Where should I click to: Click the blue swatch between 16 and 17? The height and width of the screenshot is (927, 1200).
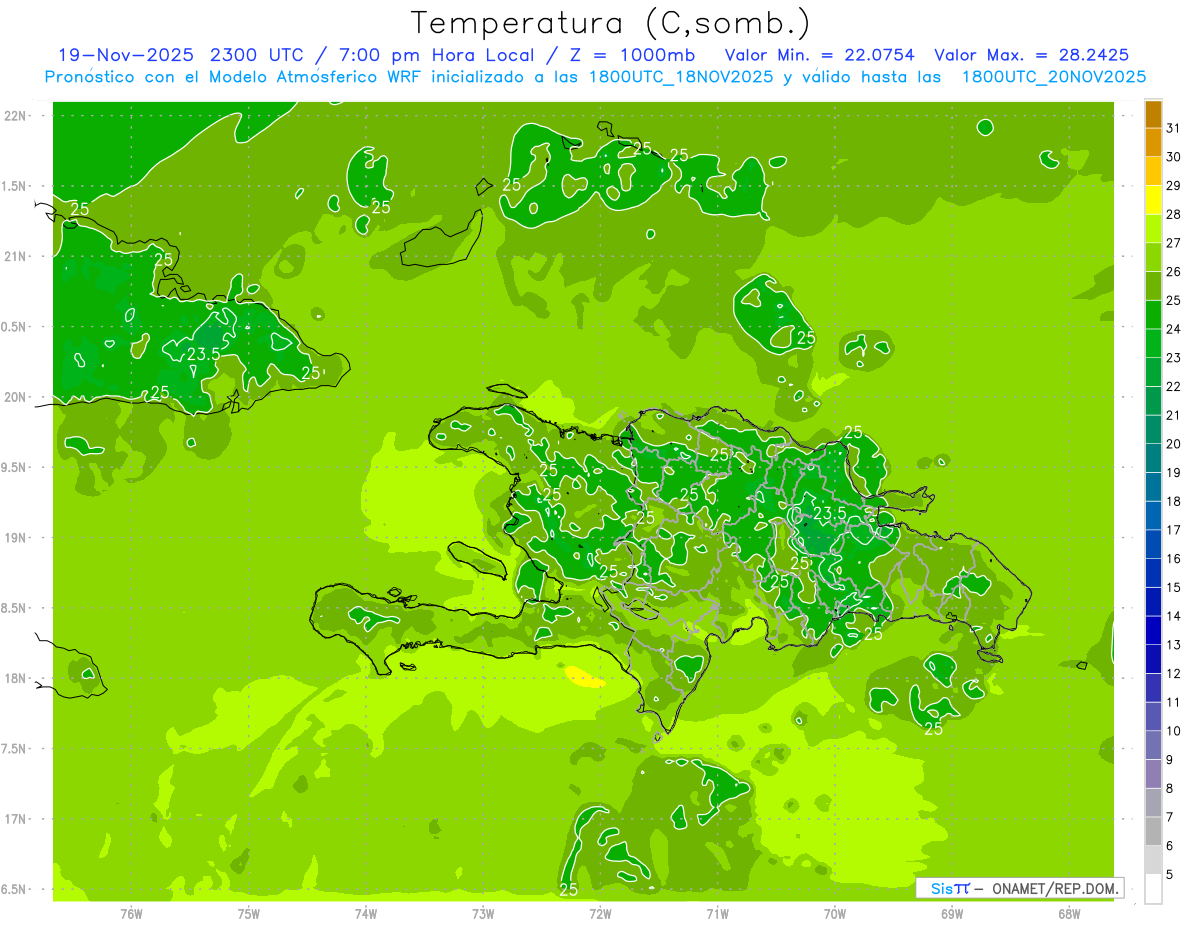(x=1153, y=545)
